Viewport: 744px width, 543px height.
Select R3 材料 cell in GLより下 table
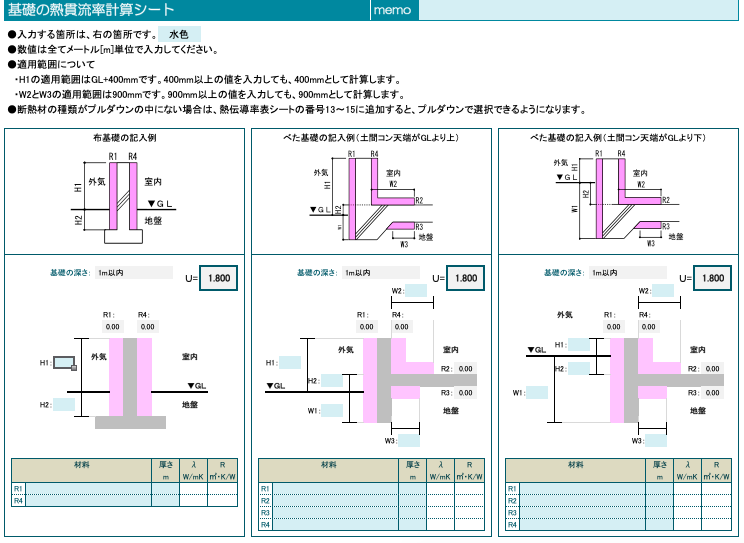pos(582,513)
